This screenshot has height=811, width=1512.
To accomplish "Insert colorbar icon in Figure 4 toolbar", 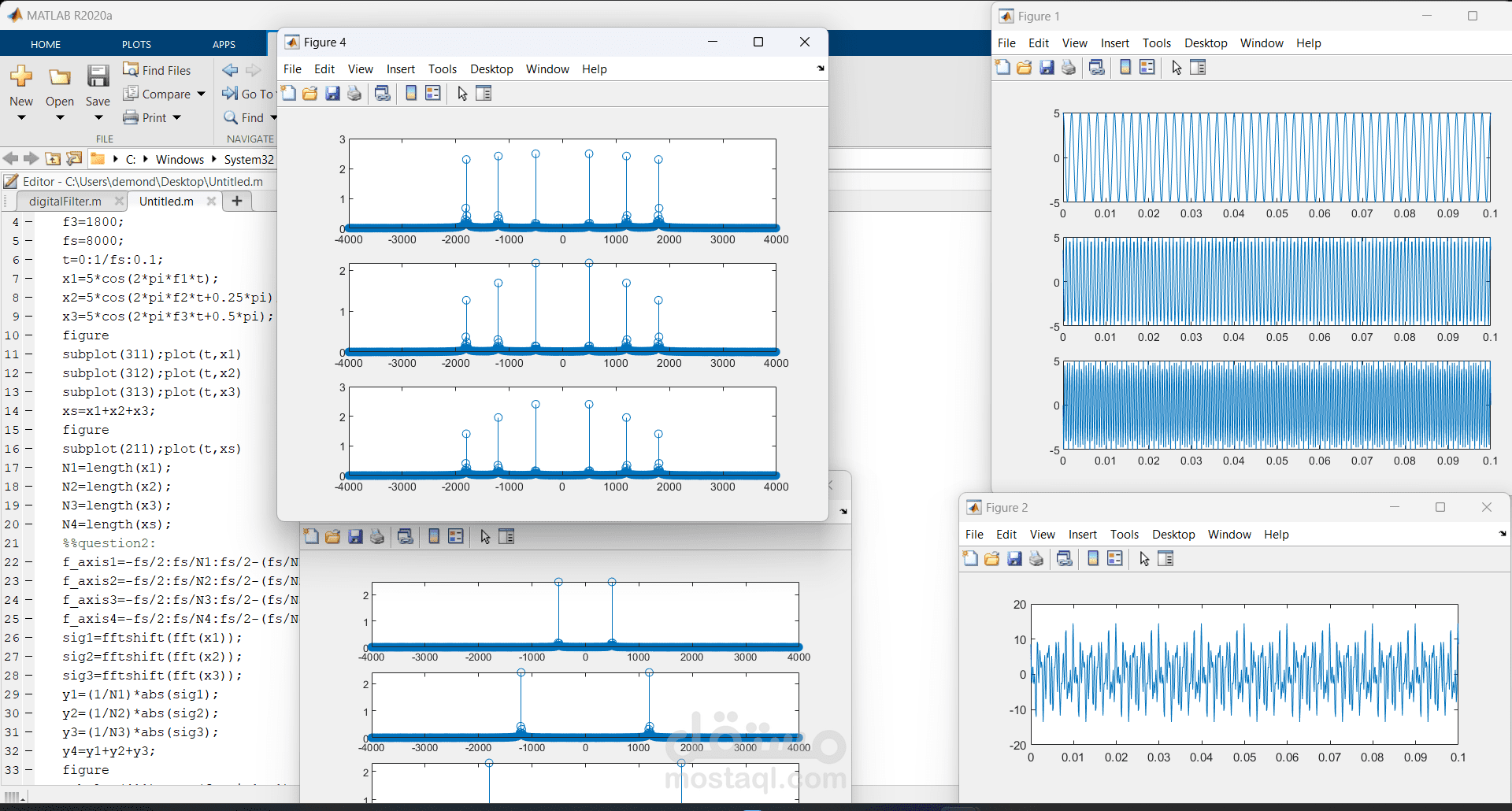I will pyautogui.click(x=411, y=94).
